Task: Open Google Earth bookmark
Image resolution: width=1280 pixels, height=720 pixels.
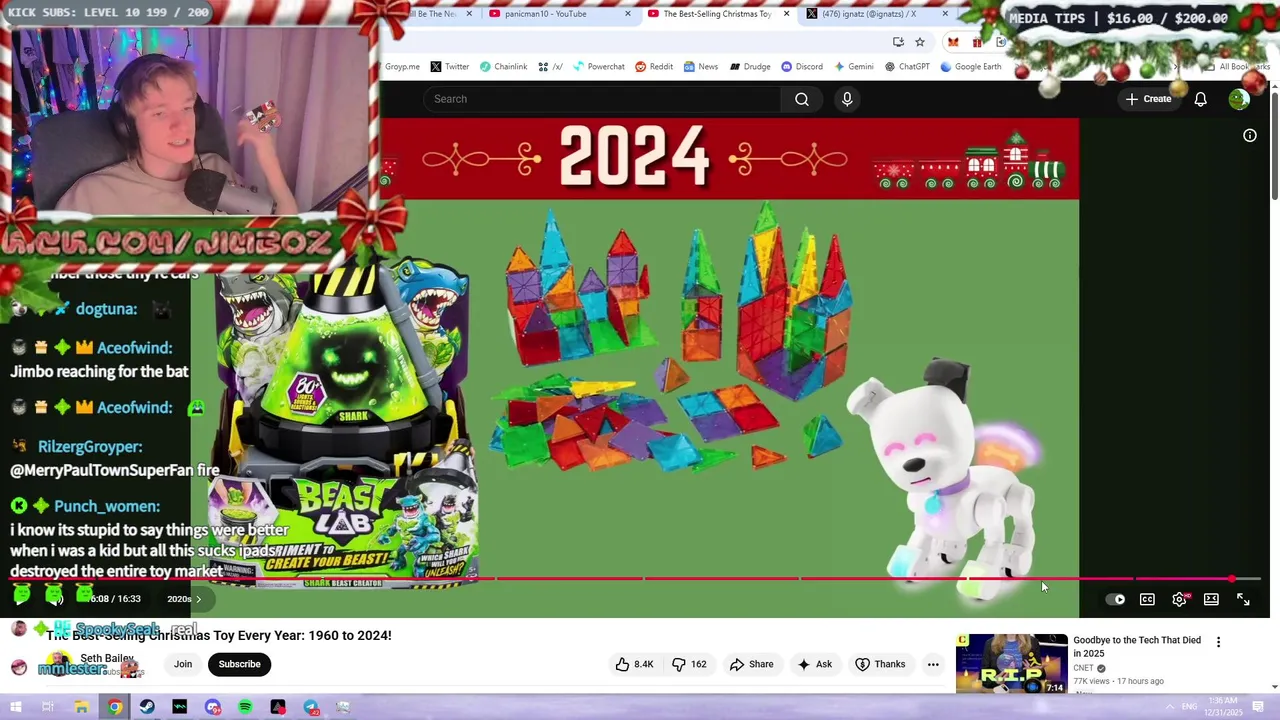Action: tap(970, 67)
